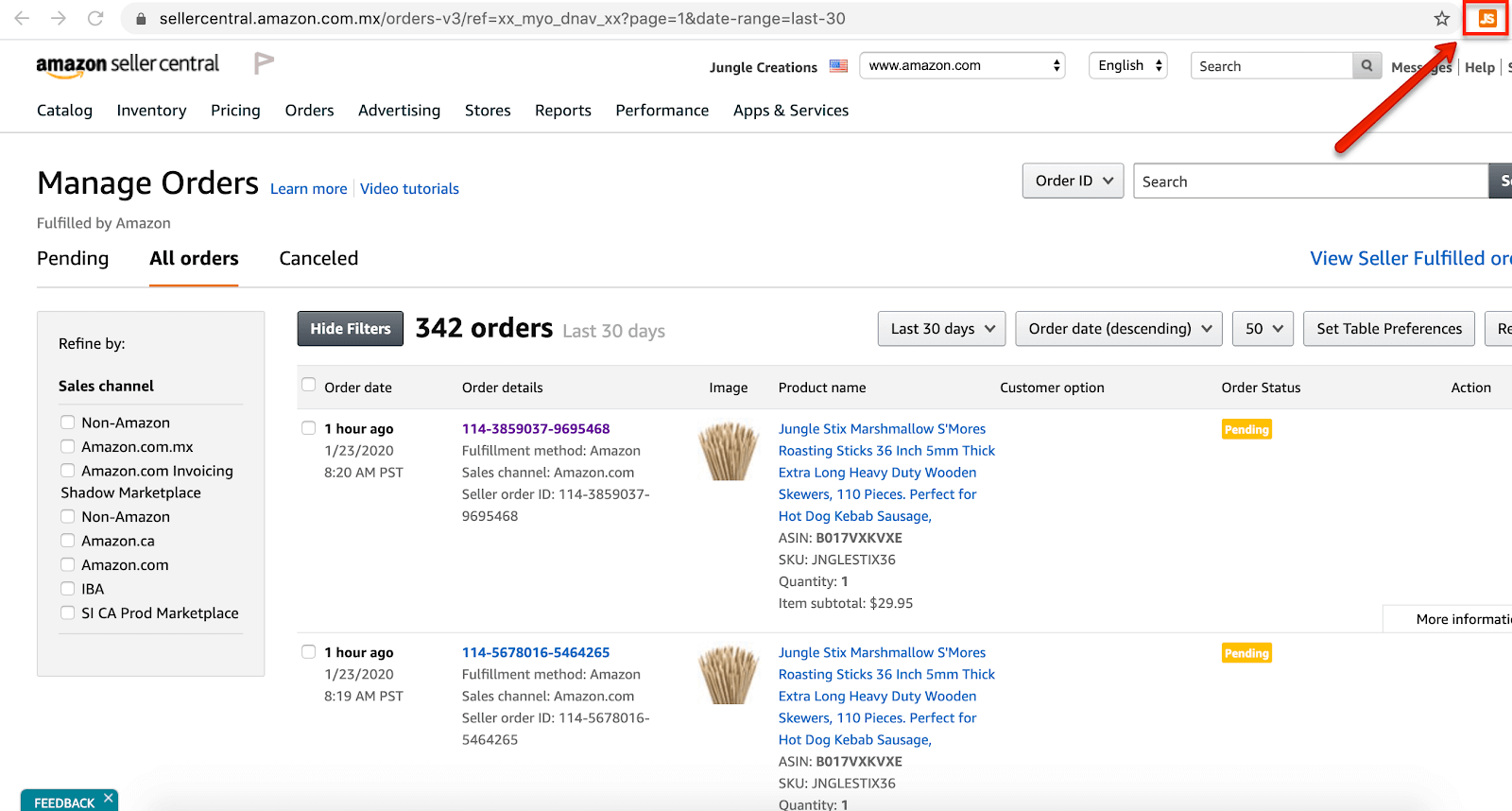The width and height of the screenshot is (1512, 811).
Task: Check order 114-5678016-5464265 row checkbox
Action: [x=308, y=652]
